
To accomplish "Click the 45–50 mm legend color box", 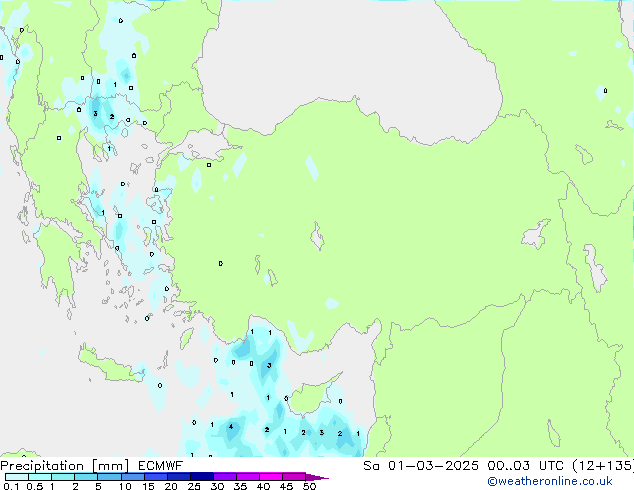I will [x=294, y=477].
